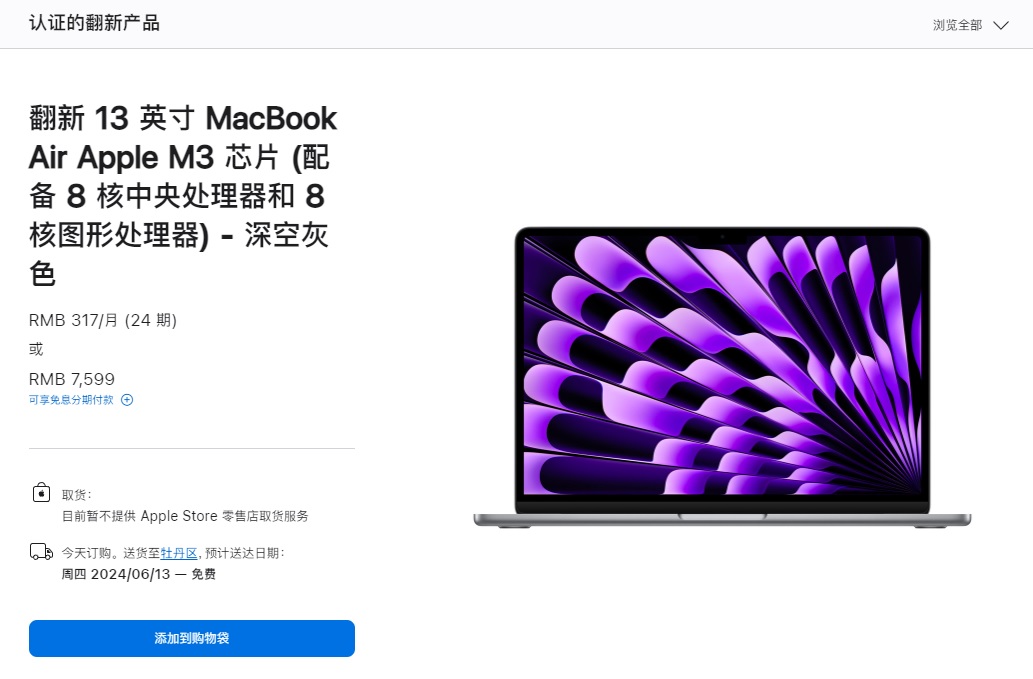Image resolution: width=1033 pixels, height=679 pixels.
Task: Expand the chevron next to 浏览全部
Action: pos(1001,26)
